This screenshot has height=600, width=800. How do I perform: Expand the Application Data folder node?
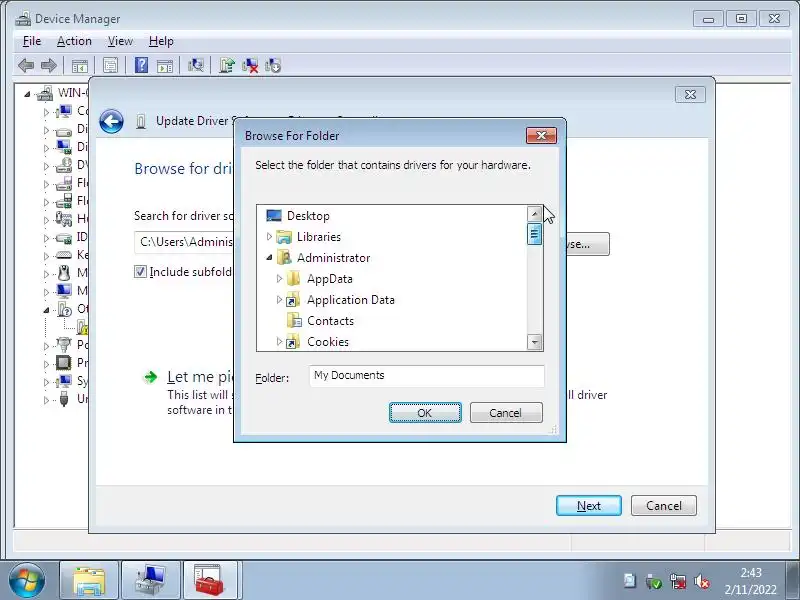tap(279, 299)
